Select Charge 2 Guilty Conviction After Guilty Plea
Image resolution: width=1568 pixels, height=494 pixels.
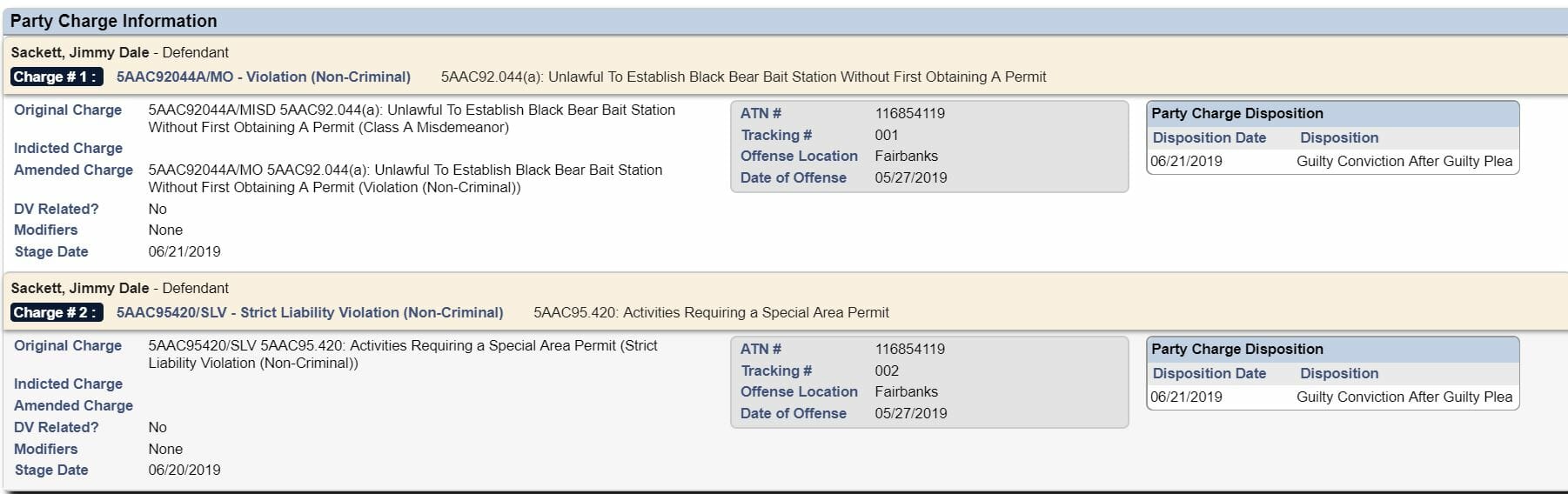click(x=1404, y=397)
